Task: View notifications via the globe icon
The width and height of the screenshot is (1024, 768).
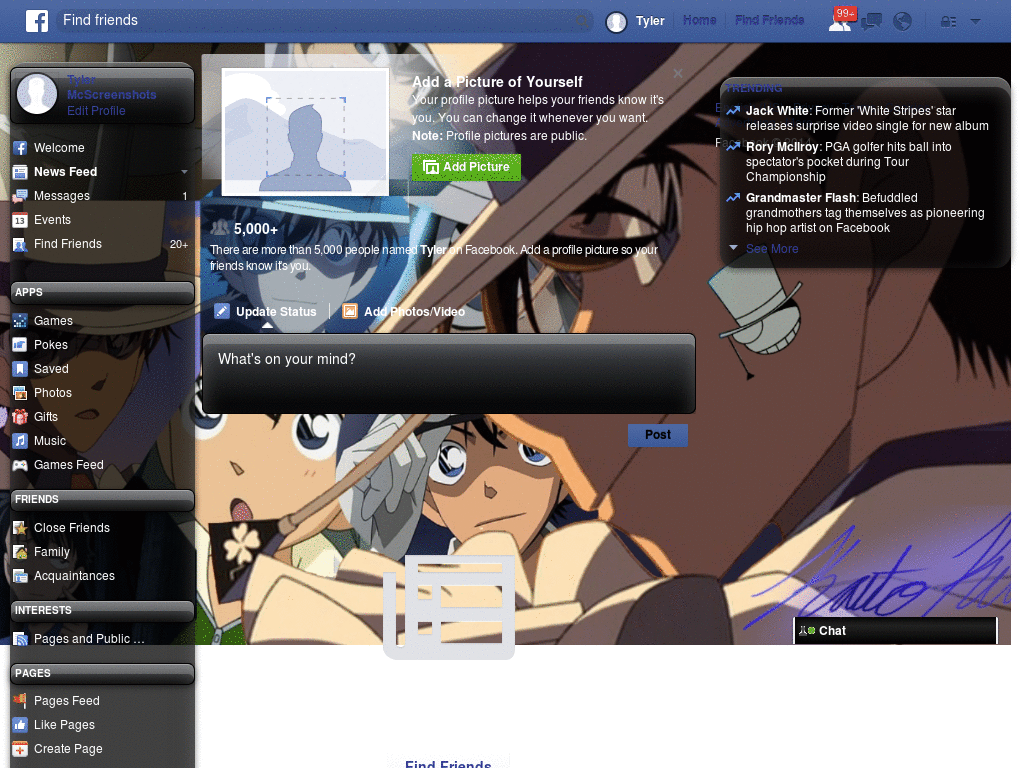Action: coord(902,21)
